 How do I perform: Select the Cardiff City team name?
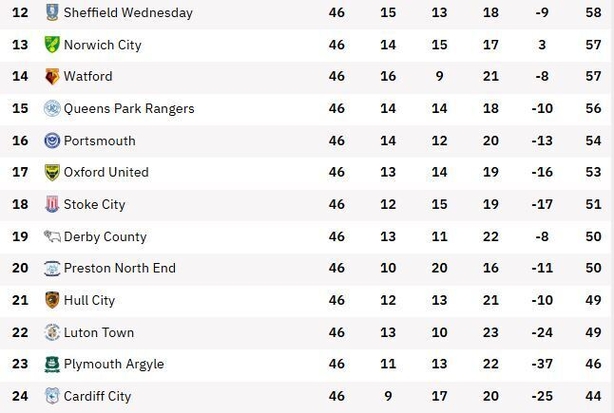tap(97, 396)
